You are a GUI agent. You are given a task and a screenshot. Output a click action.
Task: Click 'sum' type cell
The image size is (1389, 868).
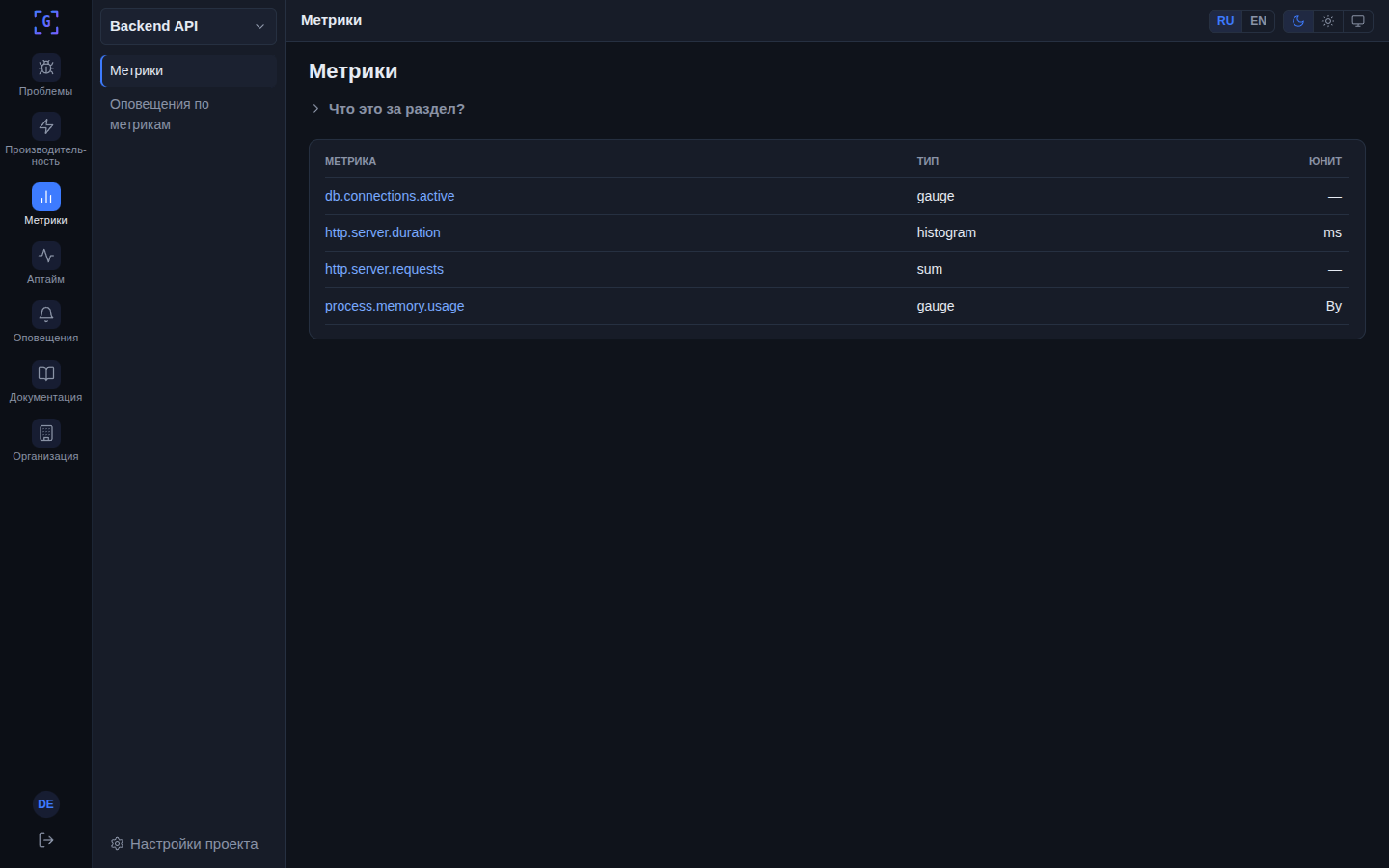[x=930, y=269]
